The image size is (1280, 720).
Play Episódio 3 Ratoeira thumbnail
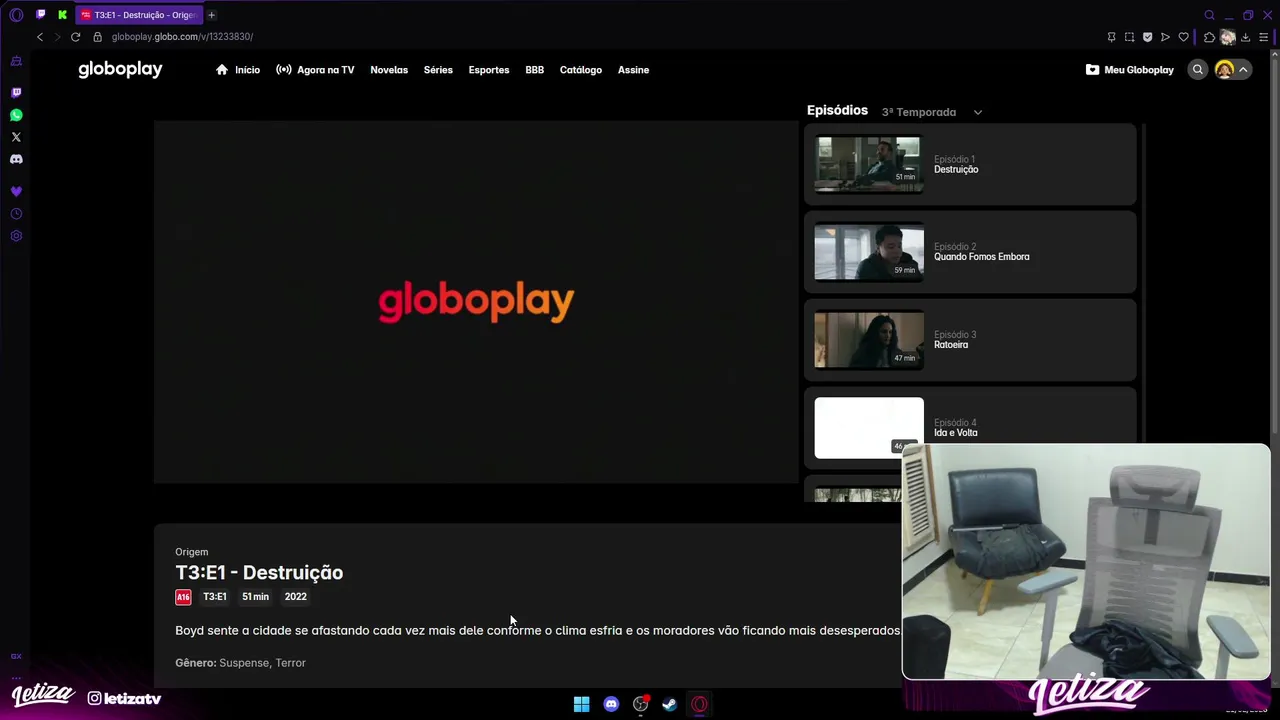tap(869, 339)
